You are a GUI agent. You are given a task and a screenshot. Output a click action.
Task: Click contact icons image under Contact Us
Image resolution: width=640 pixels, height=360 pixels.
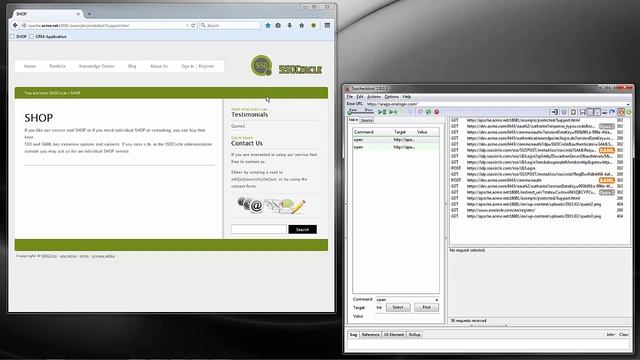click(271, 205)
